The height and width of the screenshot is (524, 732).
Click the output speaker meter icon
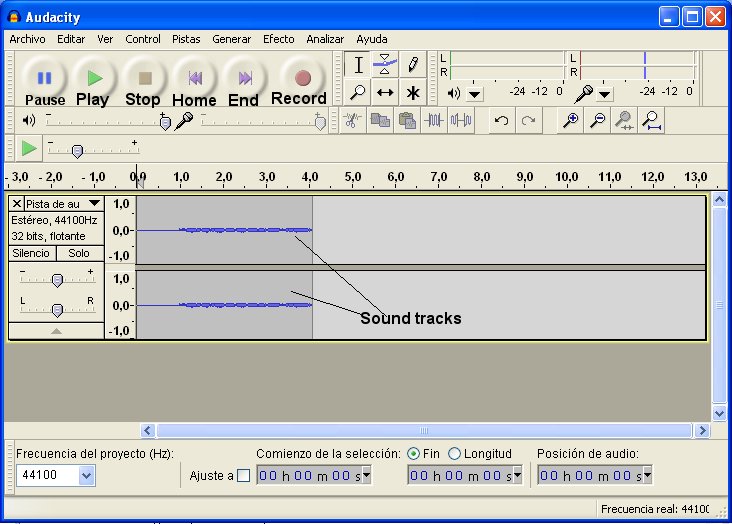coord(453,93)
